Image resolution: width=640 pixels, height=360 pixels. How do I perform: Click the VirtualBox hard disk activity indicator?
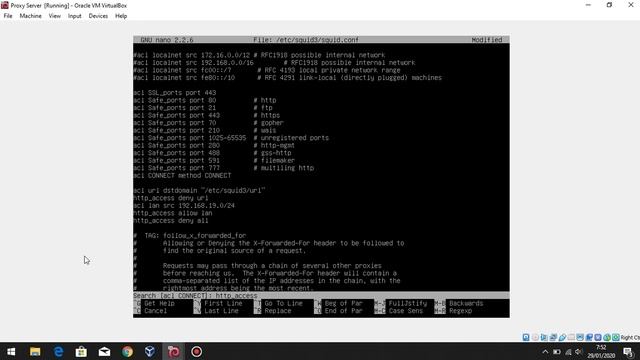526,337
